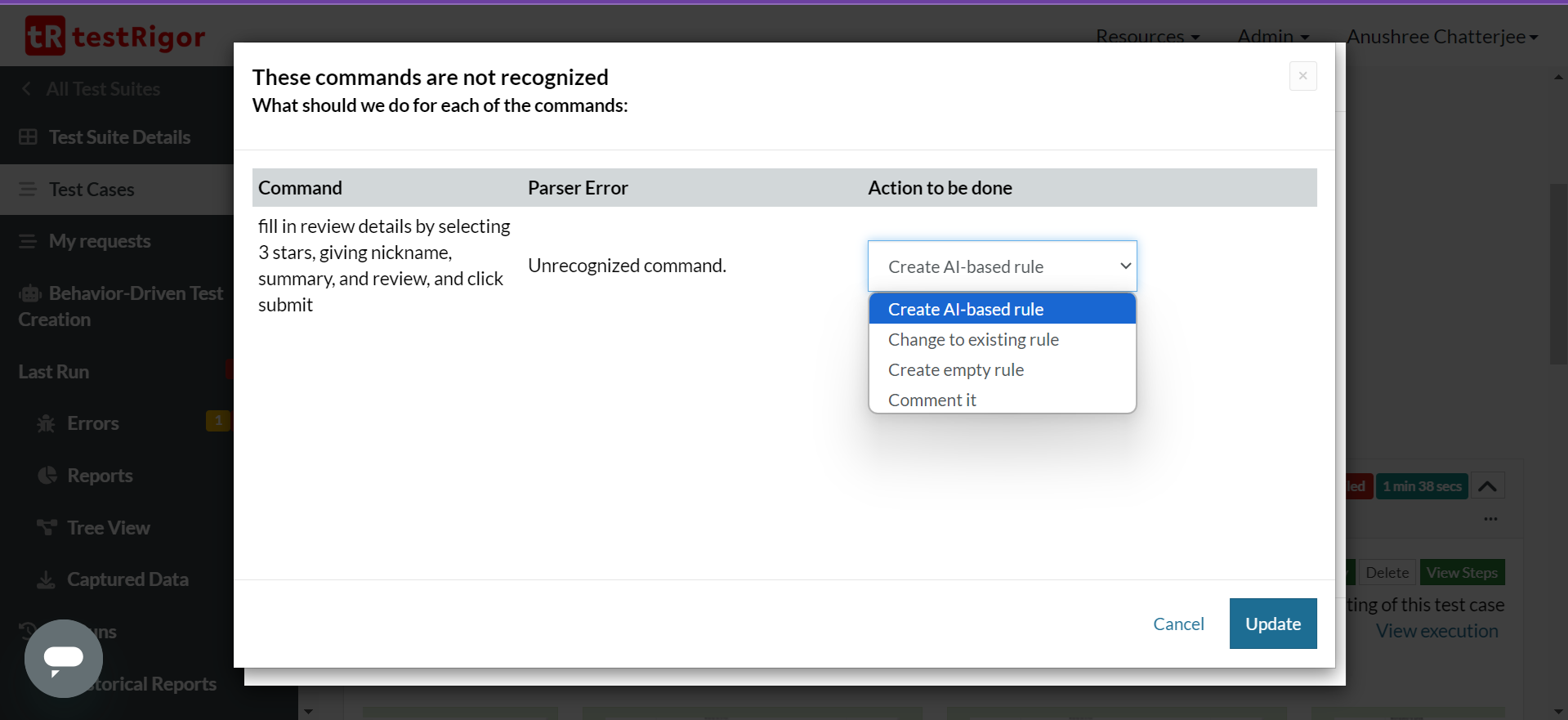The width and height of the screenshot is (1568, 720).
Task: Open the Action to be done dropdown
Action: coord(1002,266)
